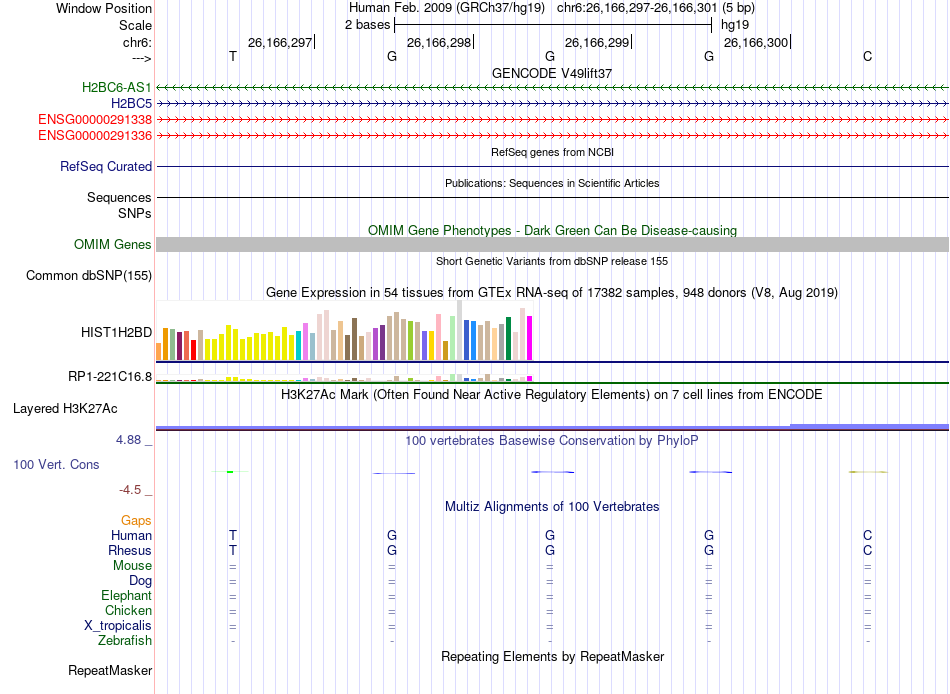Click the Zebrafish alignment row label
The width and height of the screenshot is (950, 694).
click(125, 640)
